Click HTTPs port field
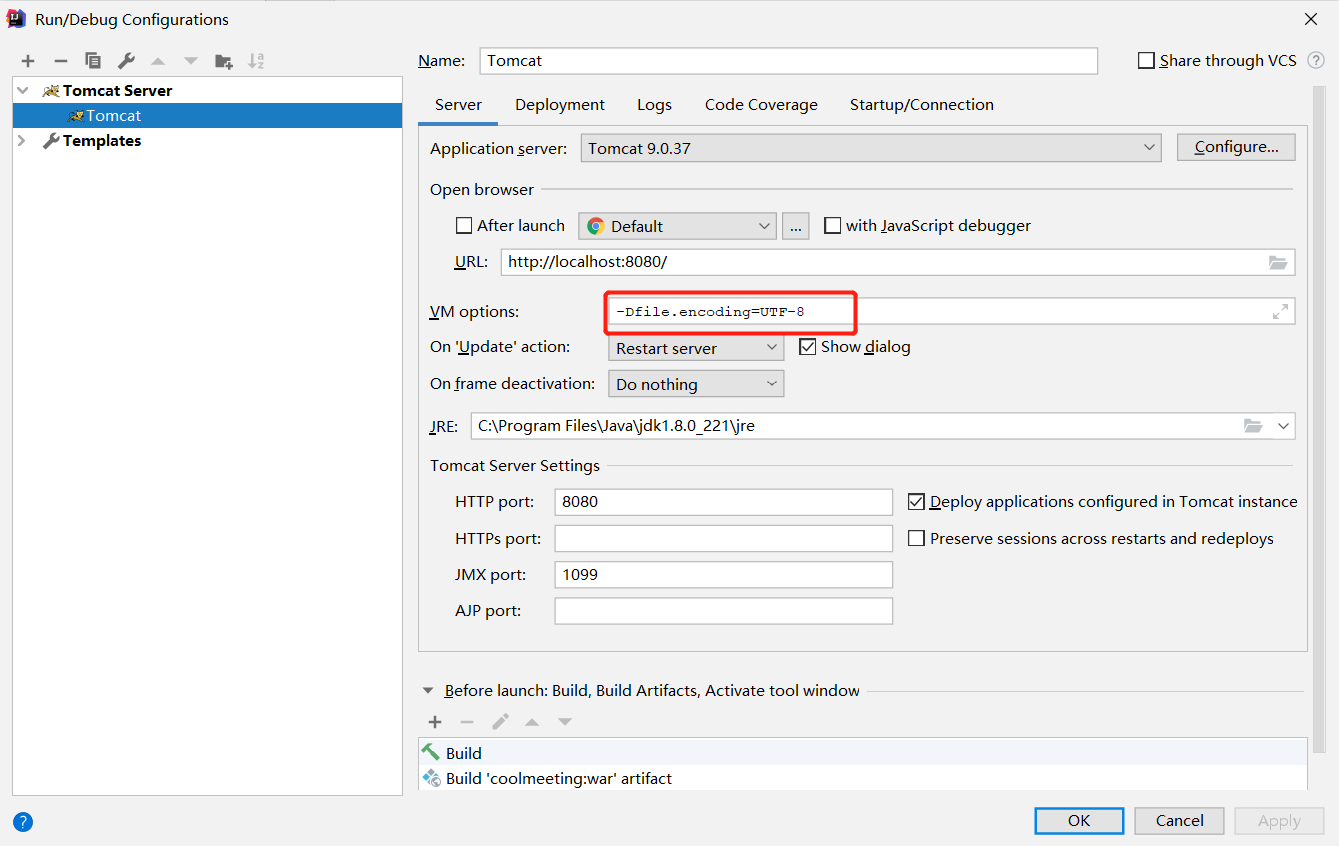Viewport: 1339px width, 846px height. 724,538
